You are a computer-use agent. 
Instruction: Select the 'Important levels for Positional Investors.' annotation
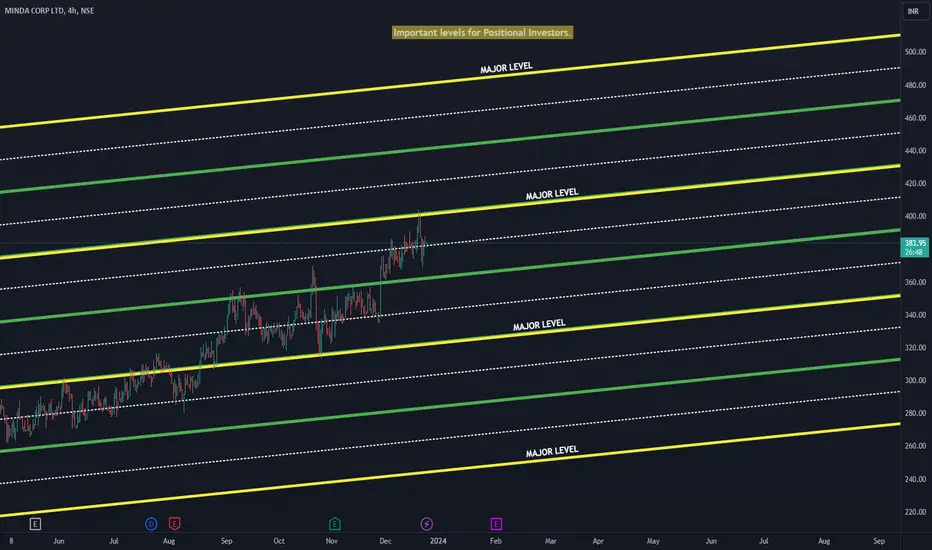[x=482, y=33]
